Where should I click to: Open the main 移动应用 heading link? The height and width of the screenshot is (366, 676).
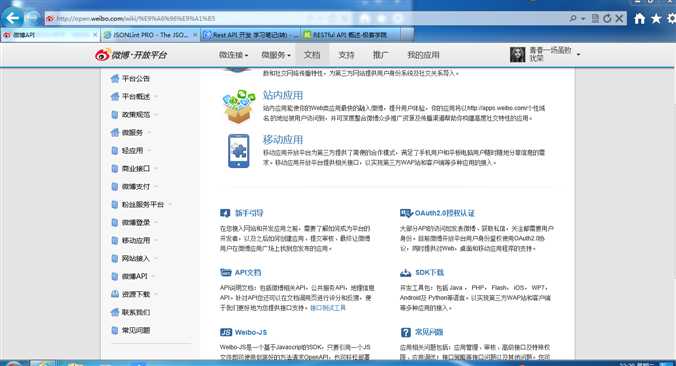283,140
